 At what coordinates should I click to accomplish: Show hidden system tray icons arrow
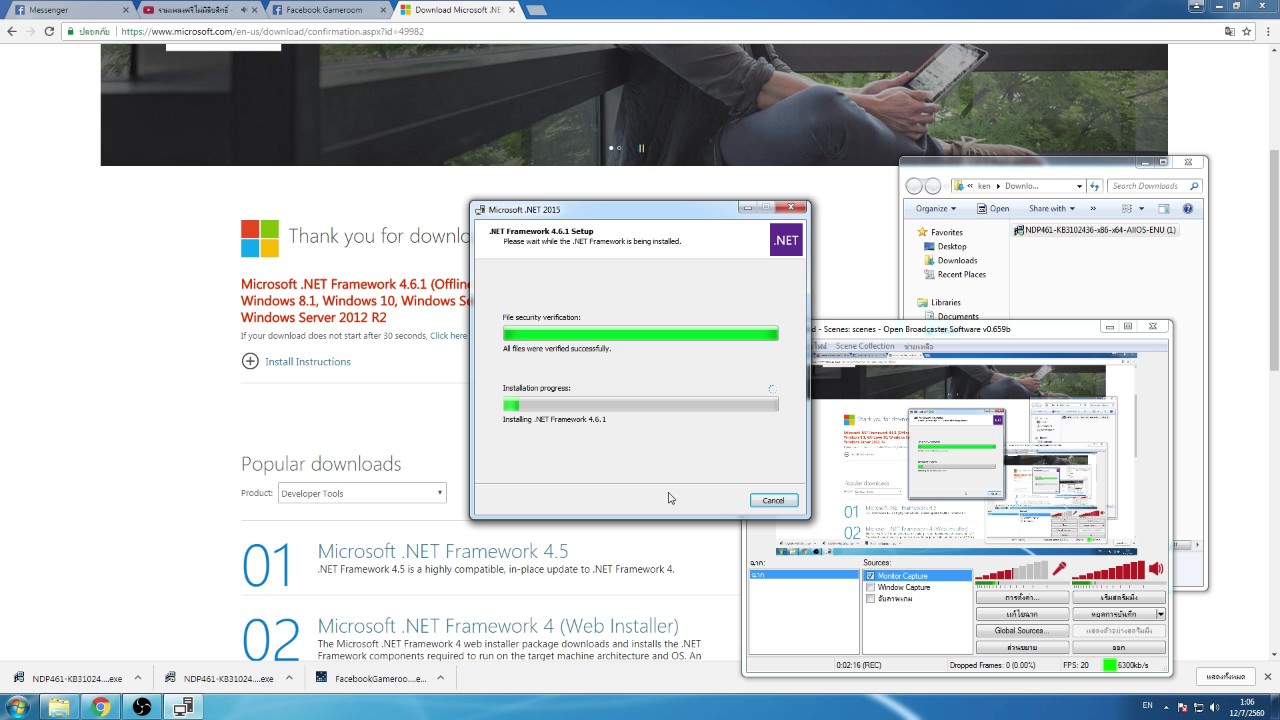click(x=1165, y=708)
